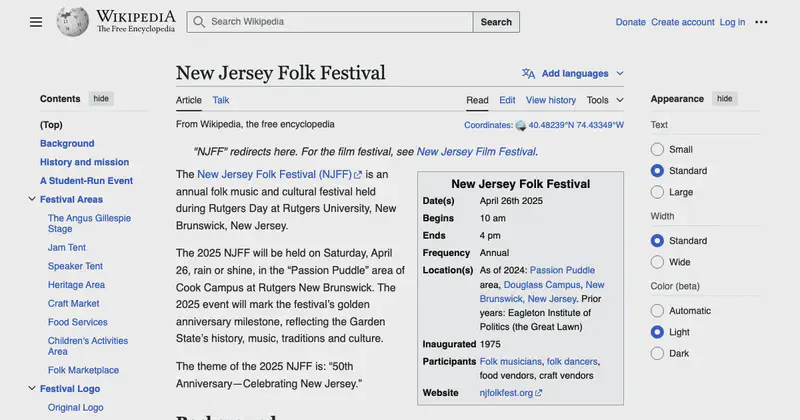This screenshot has width=800, height=420.
Task: Open Folk musicians link
Action: click(510, 361)
